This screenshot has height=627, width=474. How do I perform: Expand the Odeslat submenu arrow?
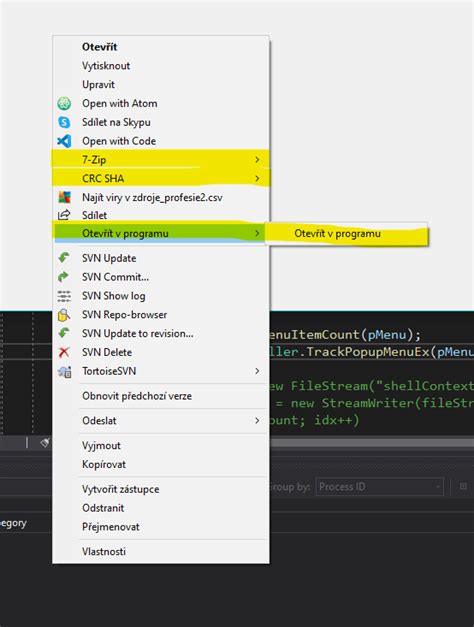(257, 421)
